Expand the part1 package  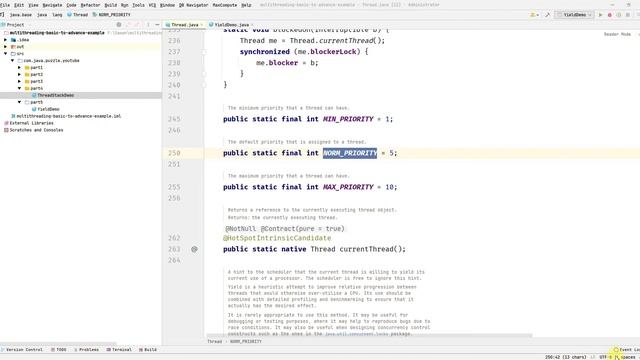(x=20, y=67)
